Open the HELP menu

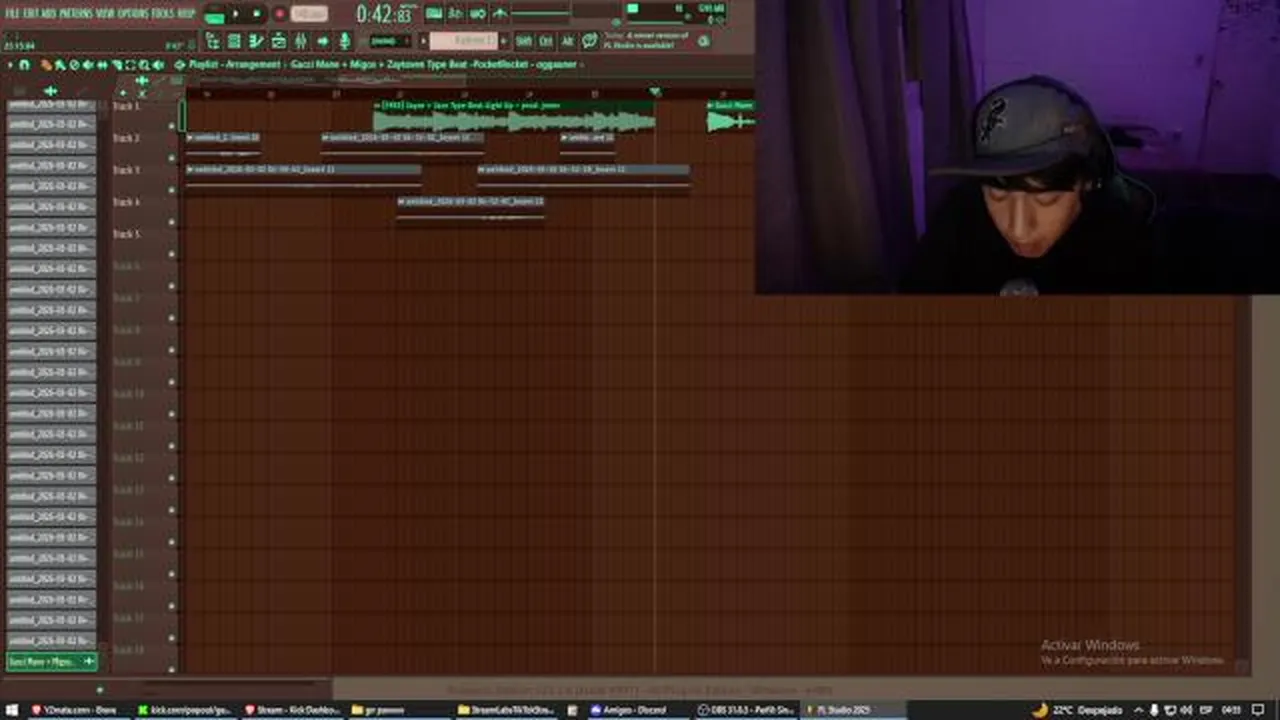click(187, 12)
